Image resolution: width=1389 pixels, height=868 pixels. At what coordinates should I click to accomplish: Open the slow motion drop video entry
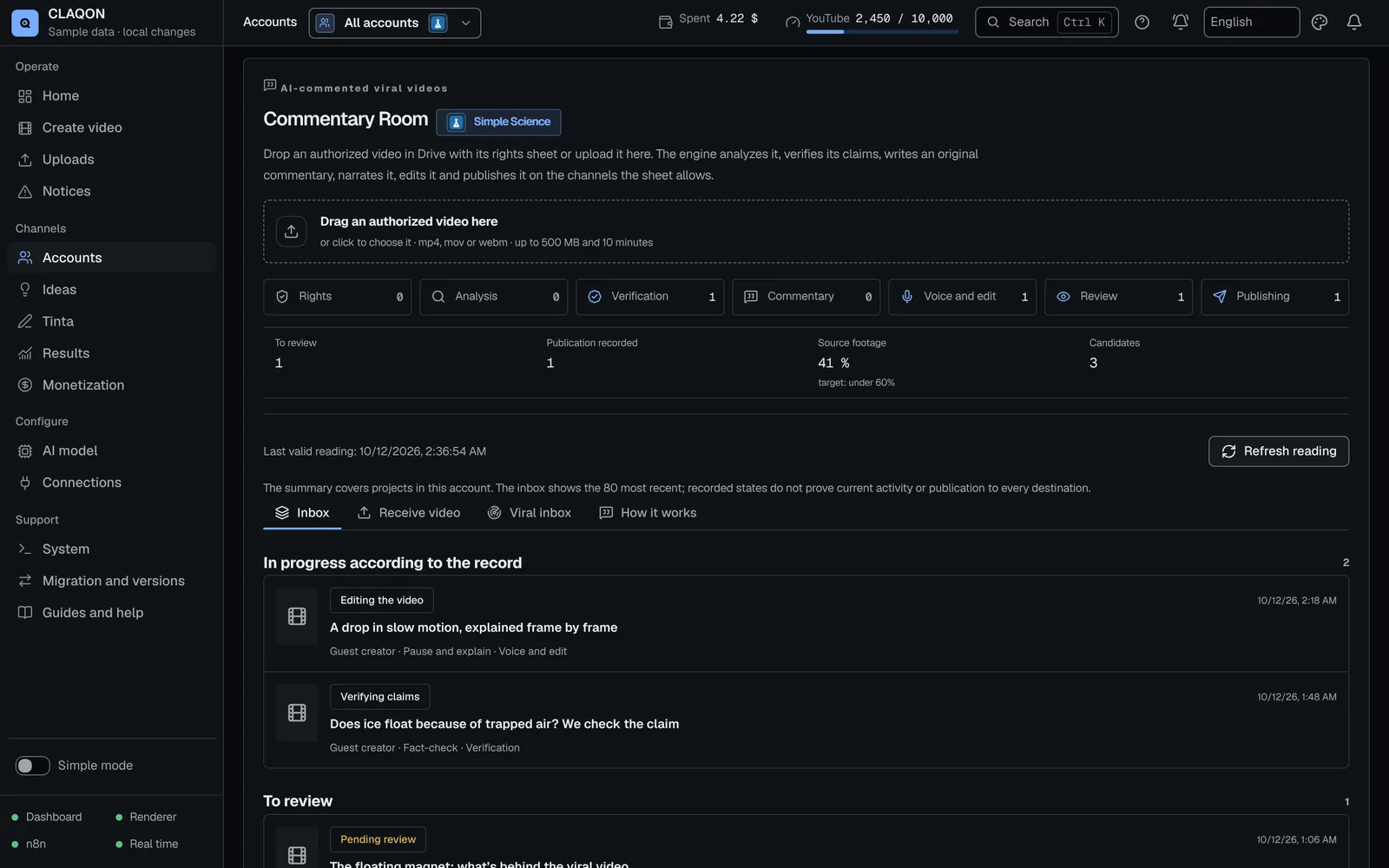(x=806, y=624)
